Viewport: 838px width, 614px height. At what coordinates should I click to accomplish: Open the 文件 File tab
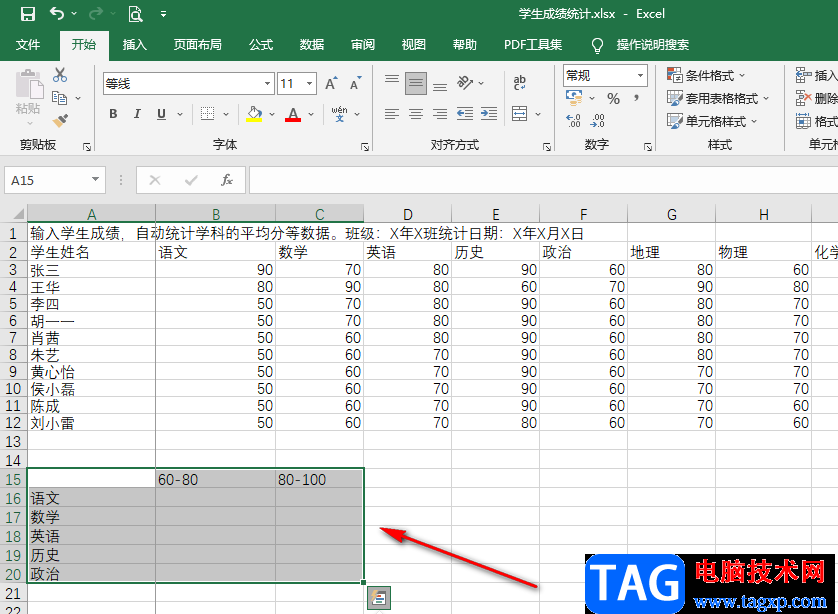(28, 44)
